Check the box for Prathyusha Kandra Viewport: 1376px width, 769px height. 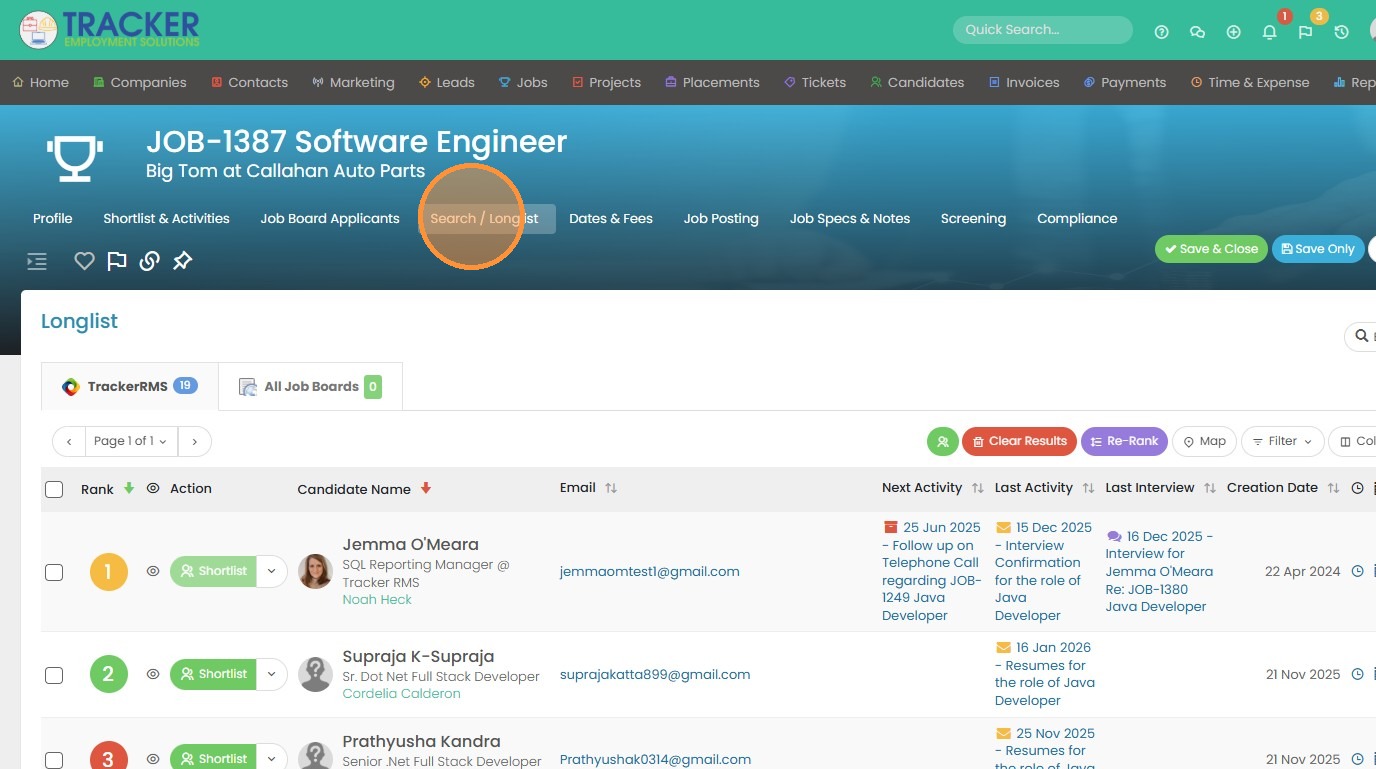(54, 760)
